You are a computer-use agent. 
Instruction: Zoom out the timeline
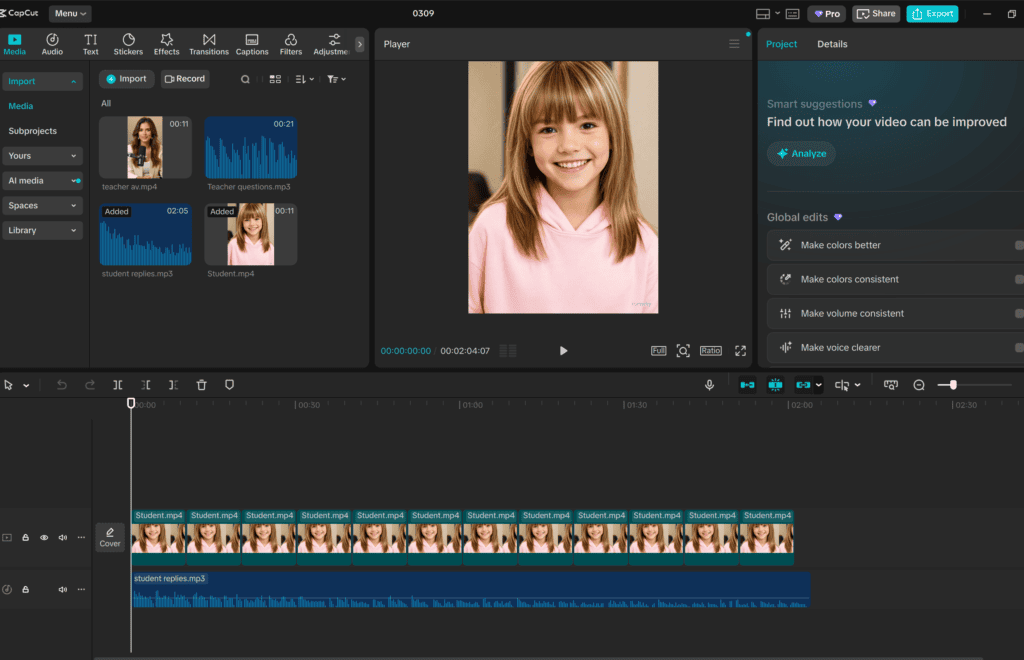919,385
